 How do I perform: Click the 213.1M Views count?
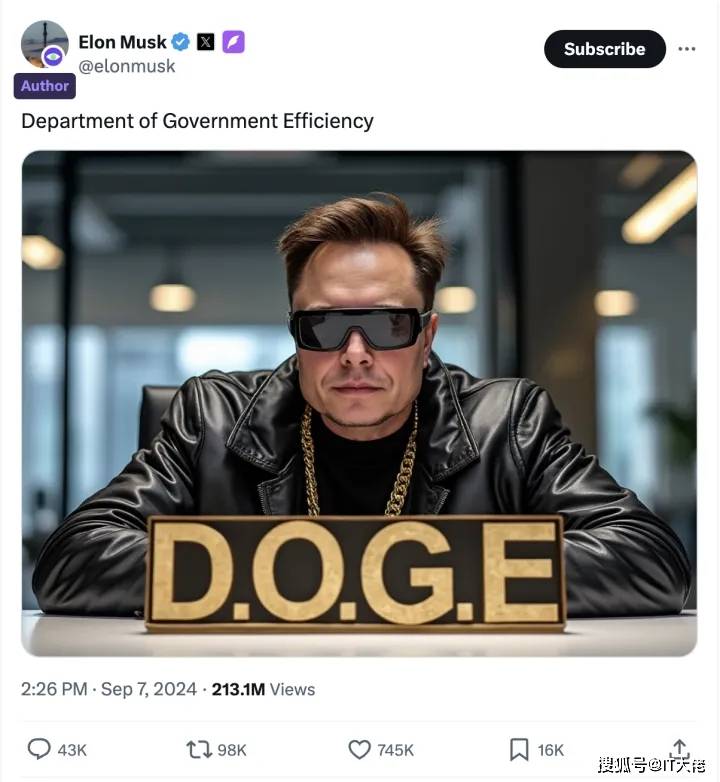tap(263, 689)
